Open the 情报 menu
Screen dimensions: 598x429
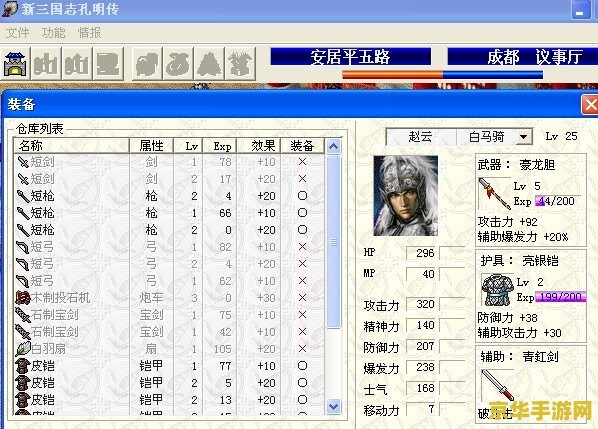90,33
